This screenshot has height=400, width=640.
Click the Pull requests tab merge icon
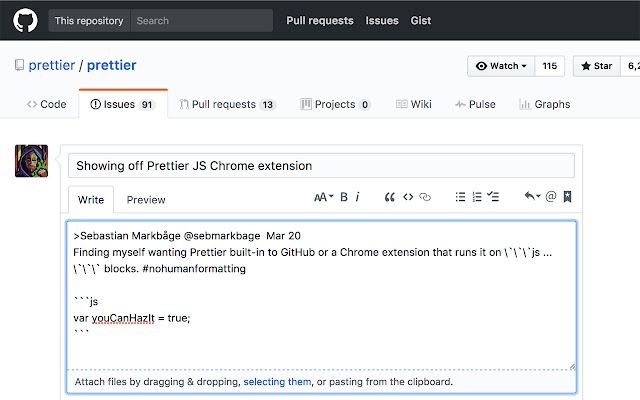(184, 104)
